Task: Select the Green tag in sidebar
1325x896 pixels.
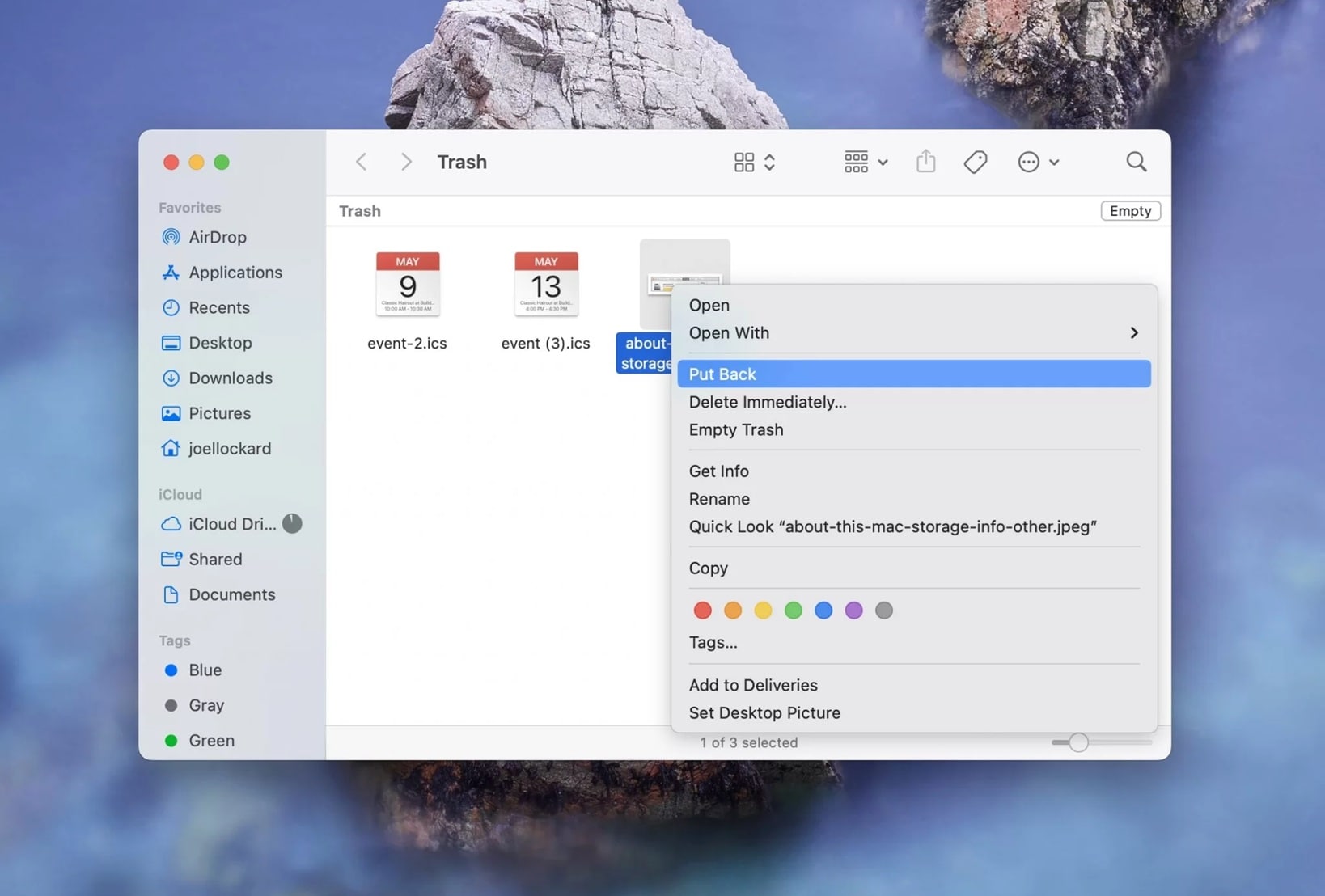Action: [199, 740]
